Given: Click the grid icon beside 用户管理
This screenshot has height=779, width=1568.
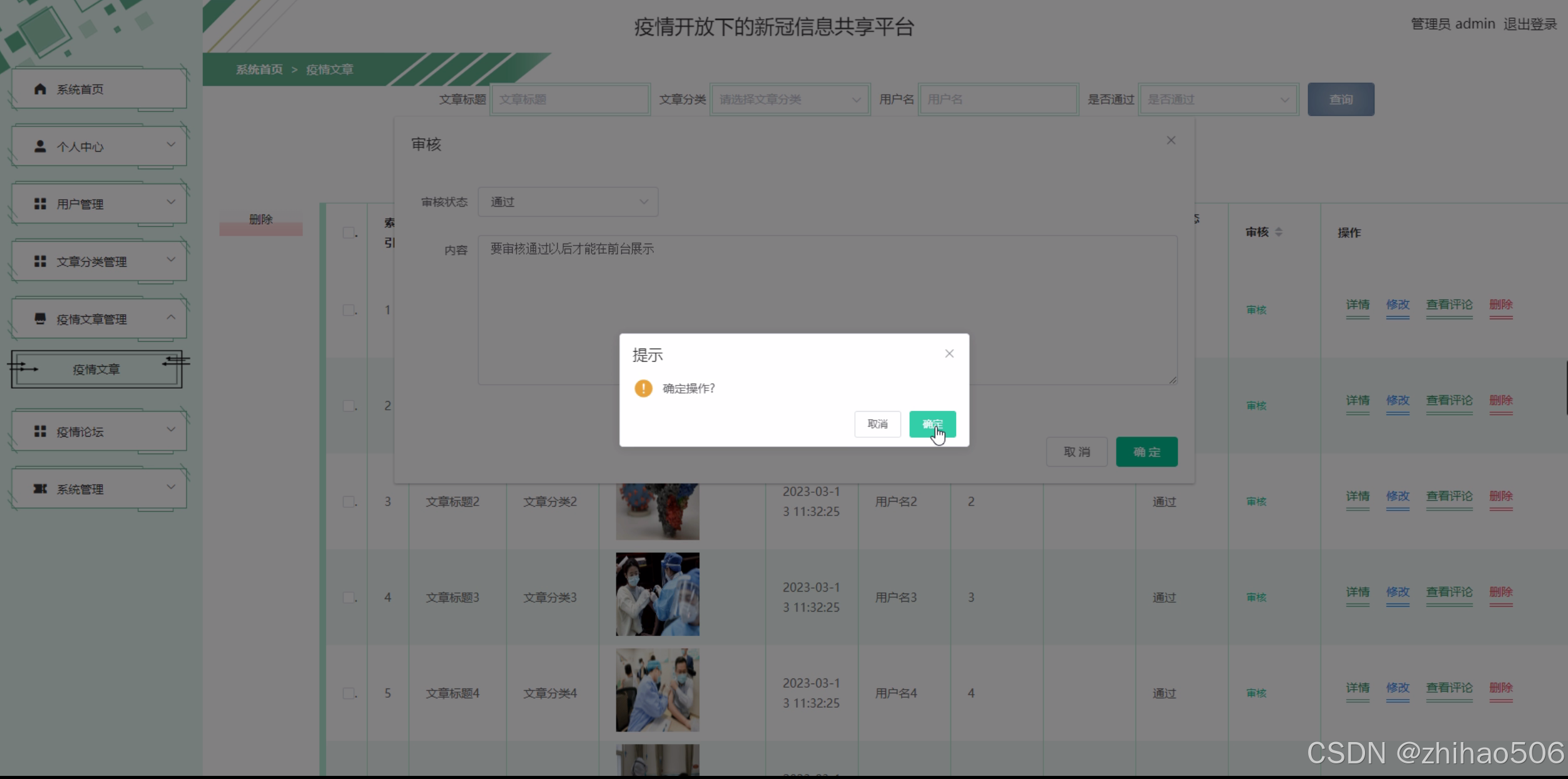Looking at the screenshot, I should [40, 204].
